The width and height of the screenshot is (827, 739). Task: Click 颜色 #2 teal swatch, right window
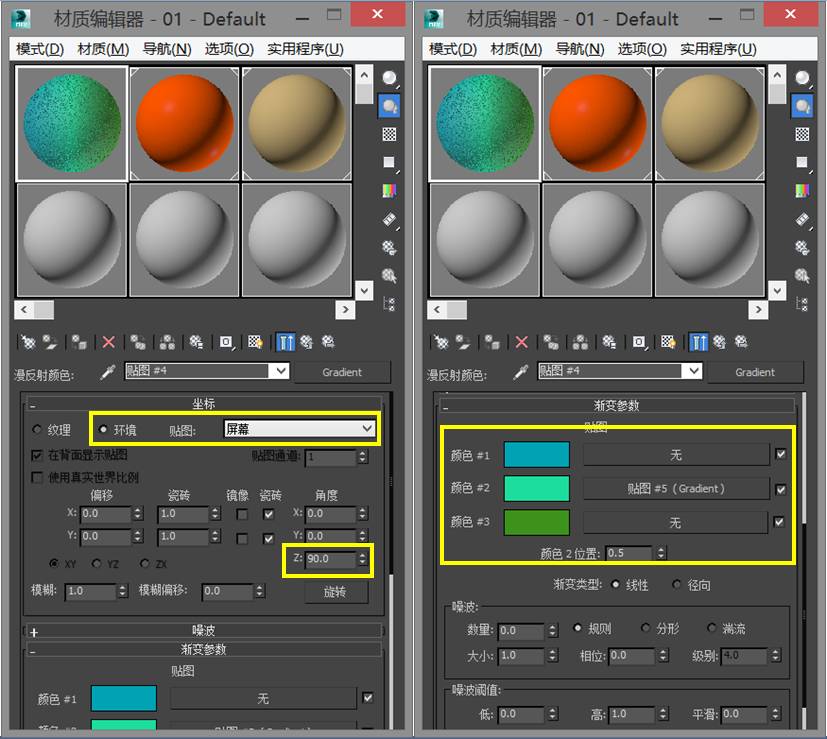click(536, 488)
